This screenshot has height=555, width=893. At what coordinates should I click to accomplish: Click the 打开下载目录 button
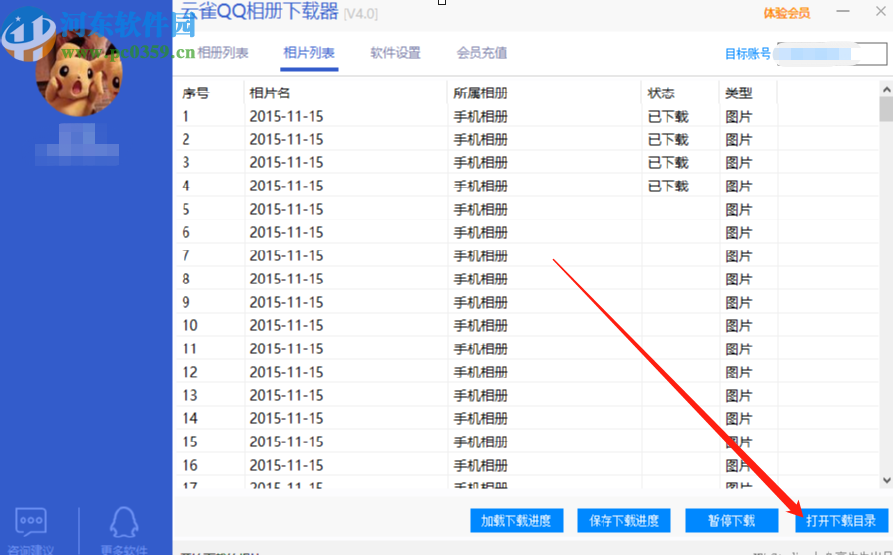click(x=842, y=520)
